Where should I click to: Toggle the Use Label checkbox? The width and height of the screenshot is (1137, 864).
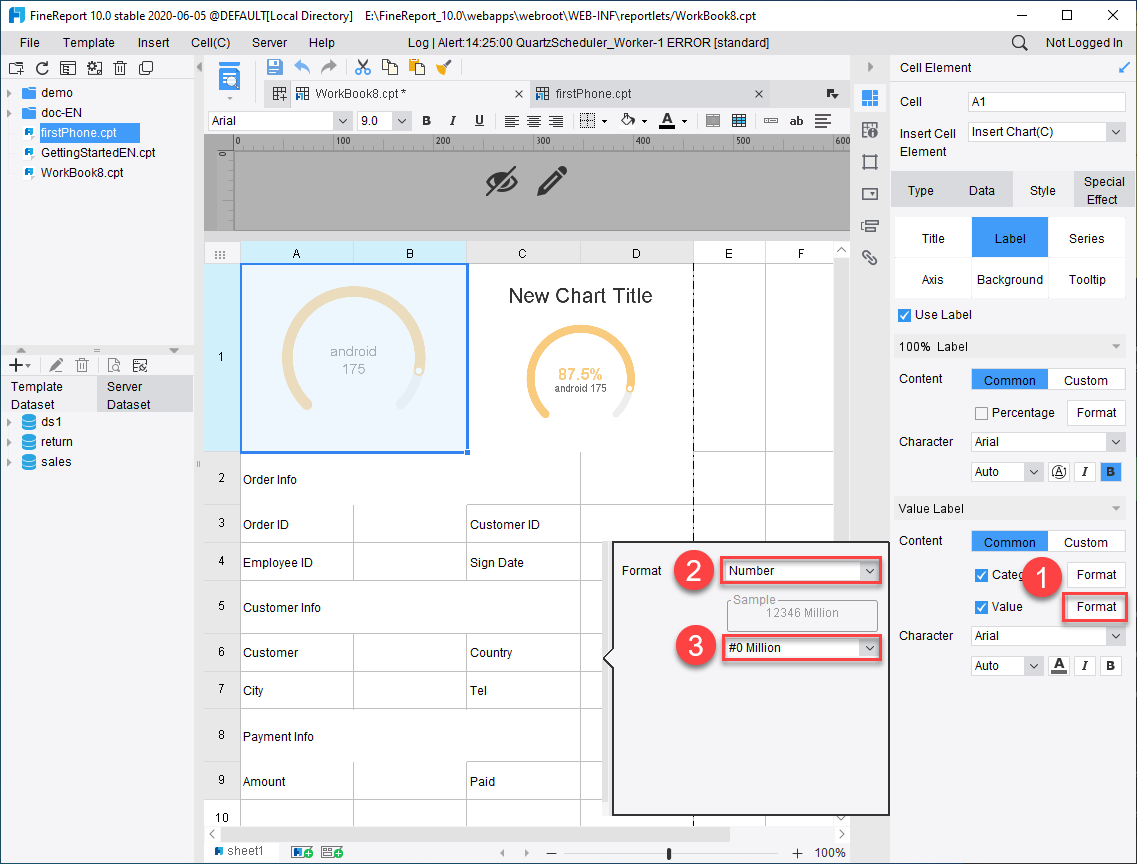(904, 315)
